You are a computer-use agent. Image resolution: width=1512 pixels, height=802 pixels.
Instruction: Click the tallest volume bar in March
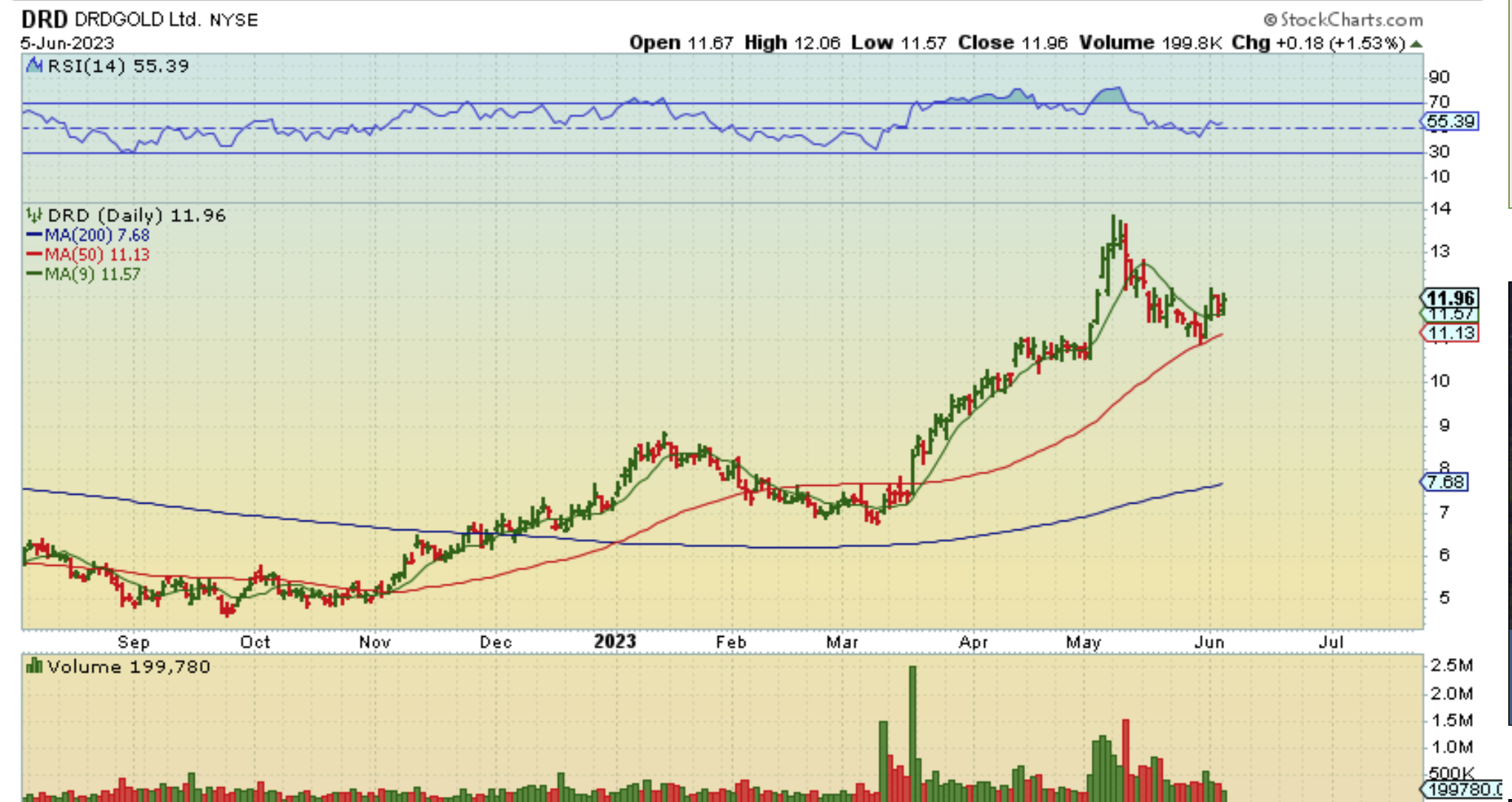[x=913, y=733]
